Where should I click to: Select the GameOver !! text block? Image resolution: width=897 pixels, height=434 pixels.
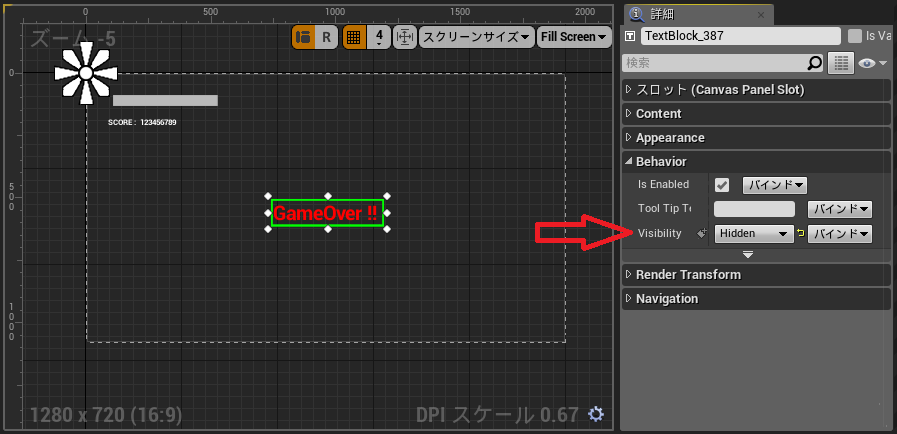(327, 213)
